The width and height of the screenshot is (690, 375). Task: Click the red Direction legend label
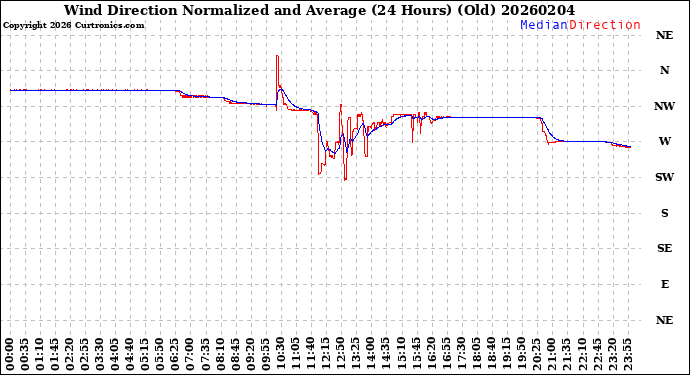pyautogui.click(x=605, y=25)
